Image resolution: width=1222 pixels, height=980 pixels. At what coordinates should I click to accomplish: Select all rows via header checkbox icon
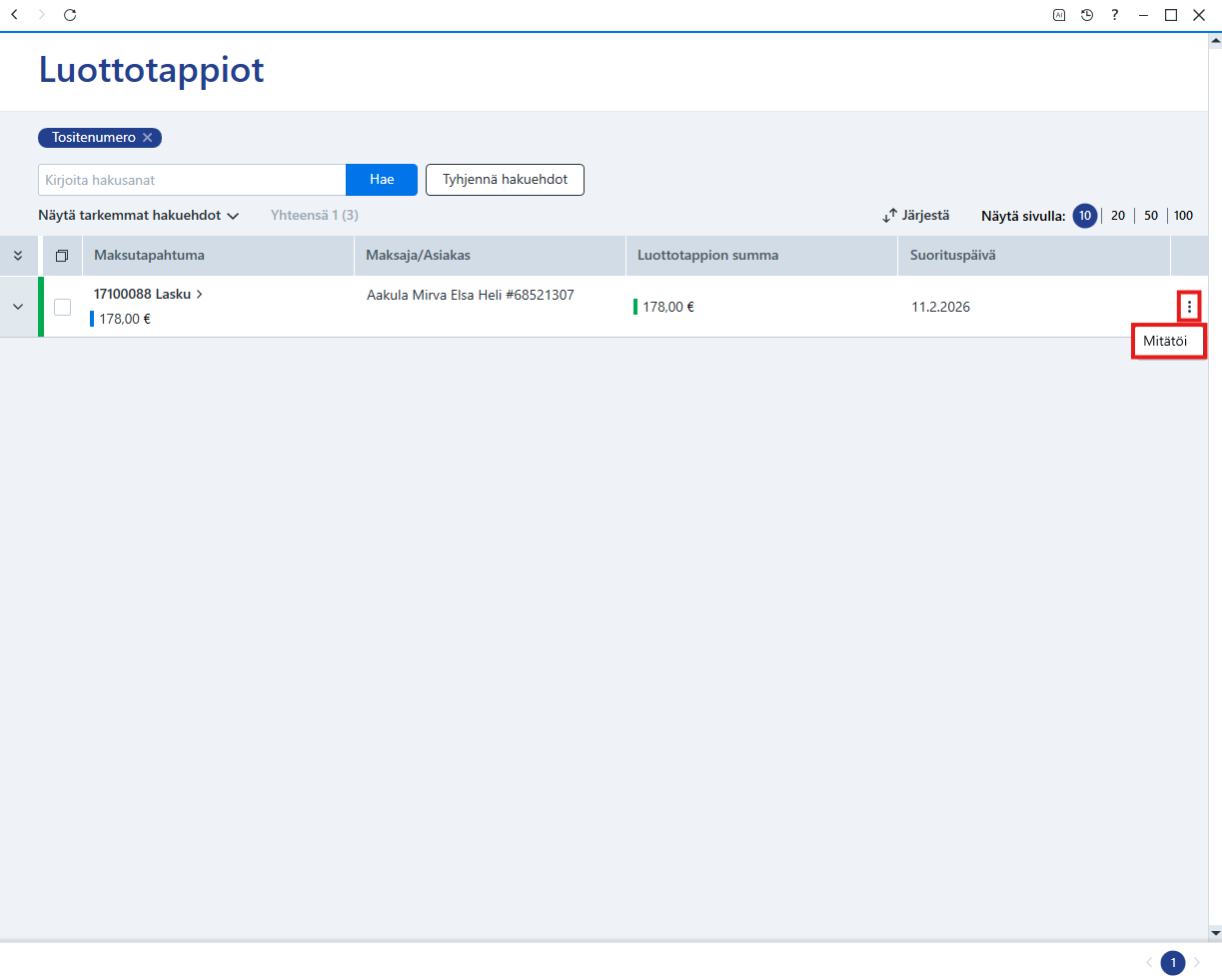tap(62, 256)
